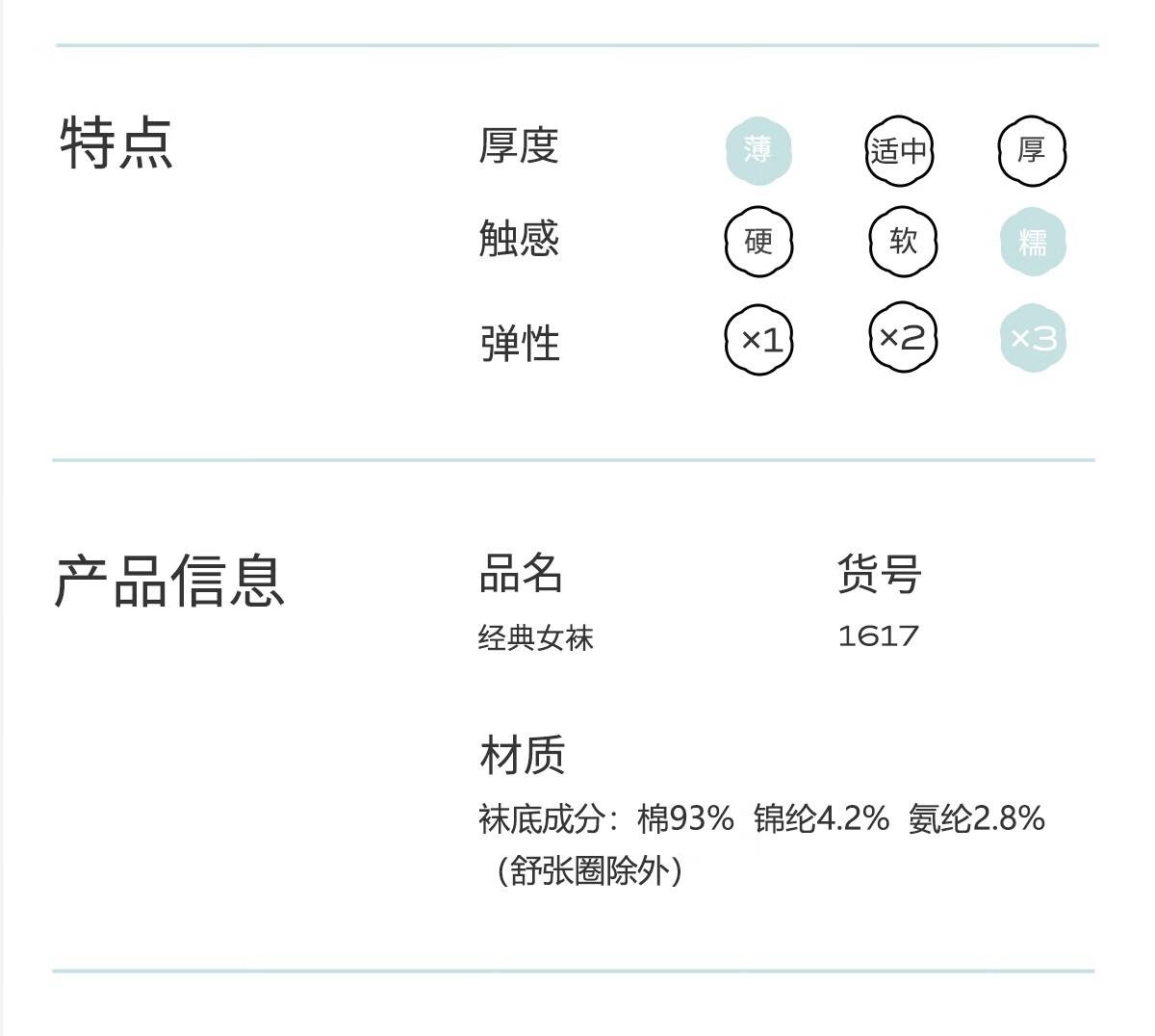Click the highlighted ×3 elasticity badge
The width and height of the screenshot is (1155, 1036).
click(x=1033, y=338)
